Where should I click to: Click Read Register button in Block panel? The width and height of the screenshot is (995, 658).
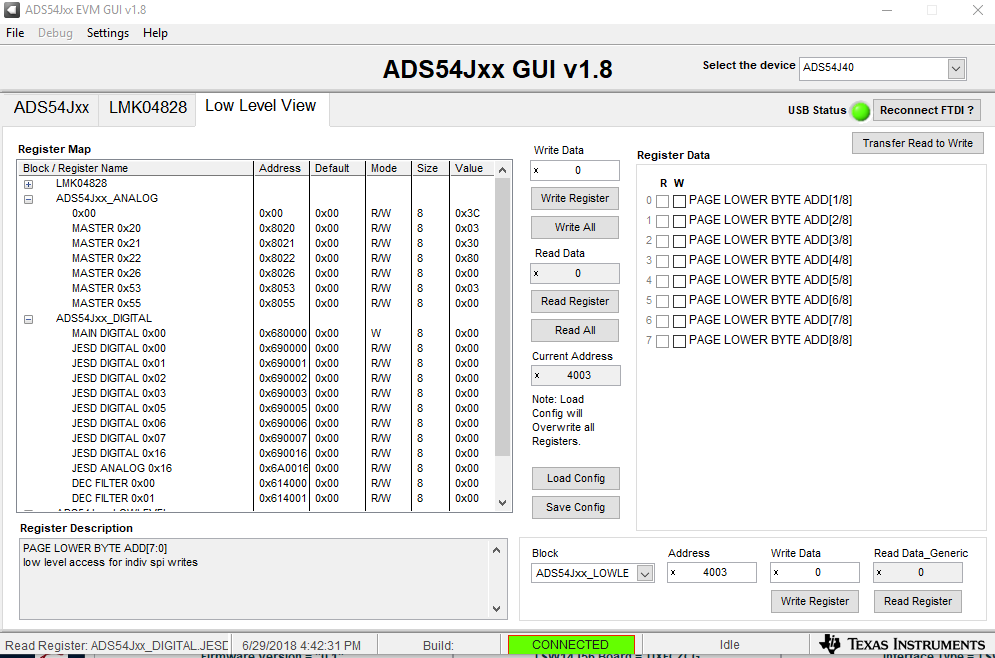918,602
